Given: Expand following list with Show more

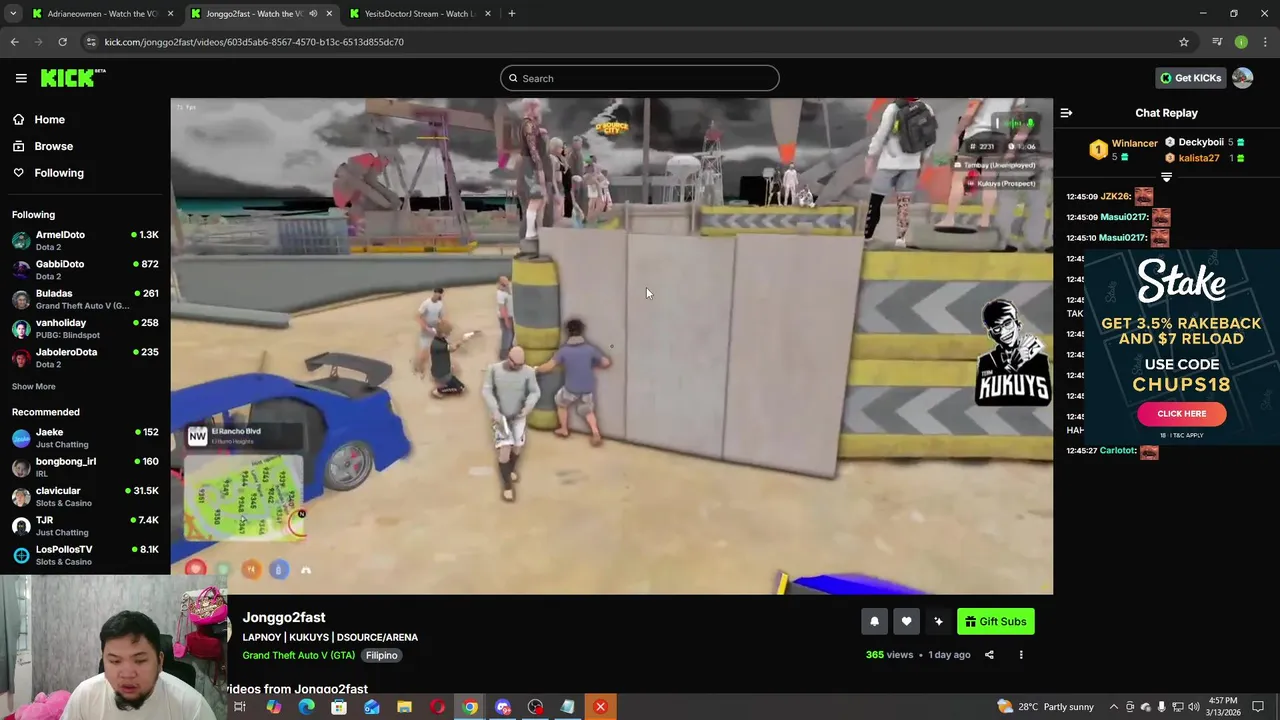Looking at the screenshot, I should (34, 386).
